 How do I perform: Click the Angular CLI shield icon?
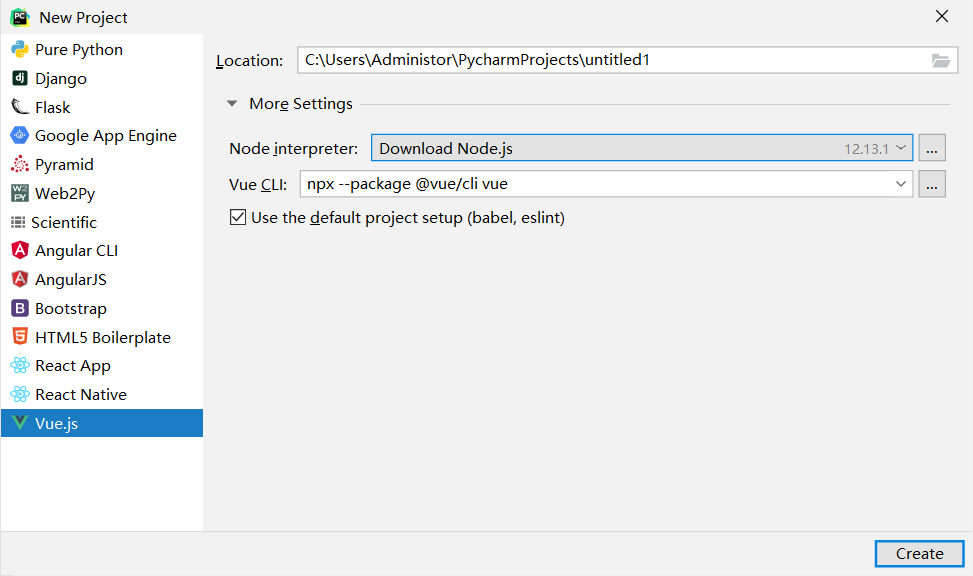click(20, 250)
